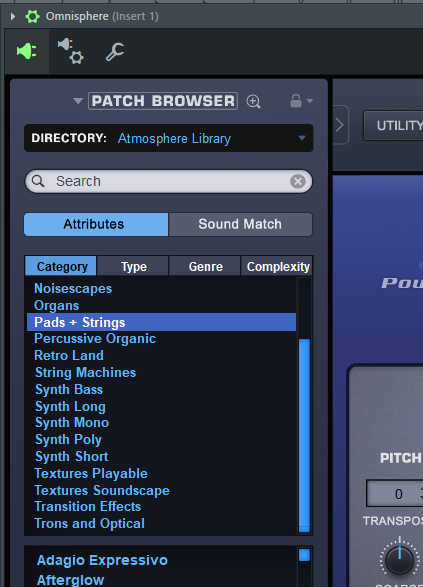Open the Directory Atmosphere Library dropdown
The height and width of the screenshot is (587, 423).
coord(168,138)
